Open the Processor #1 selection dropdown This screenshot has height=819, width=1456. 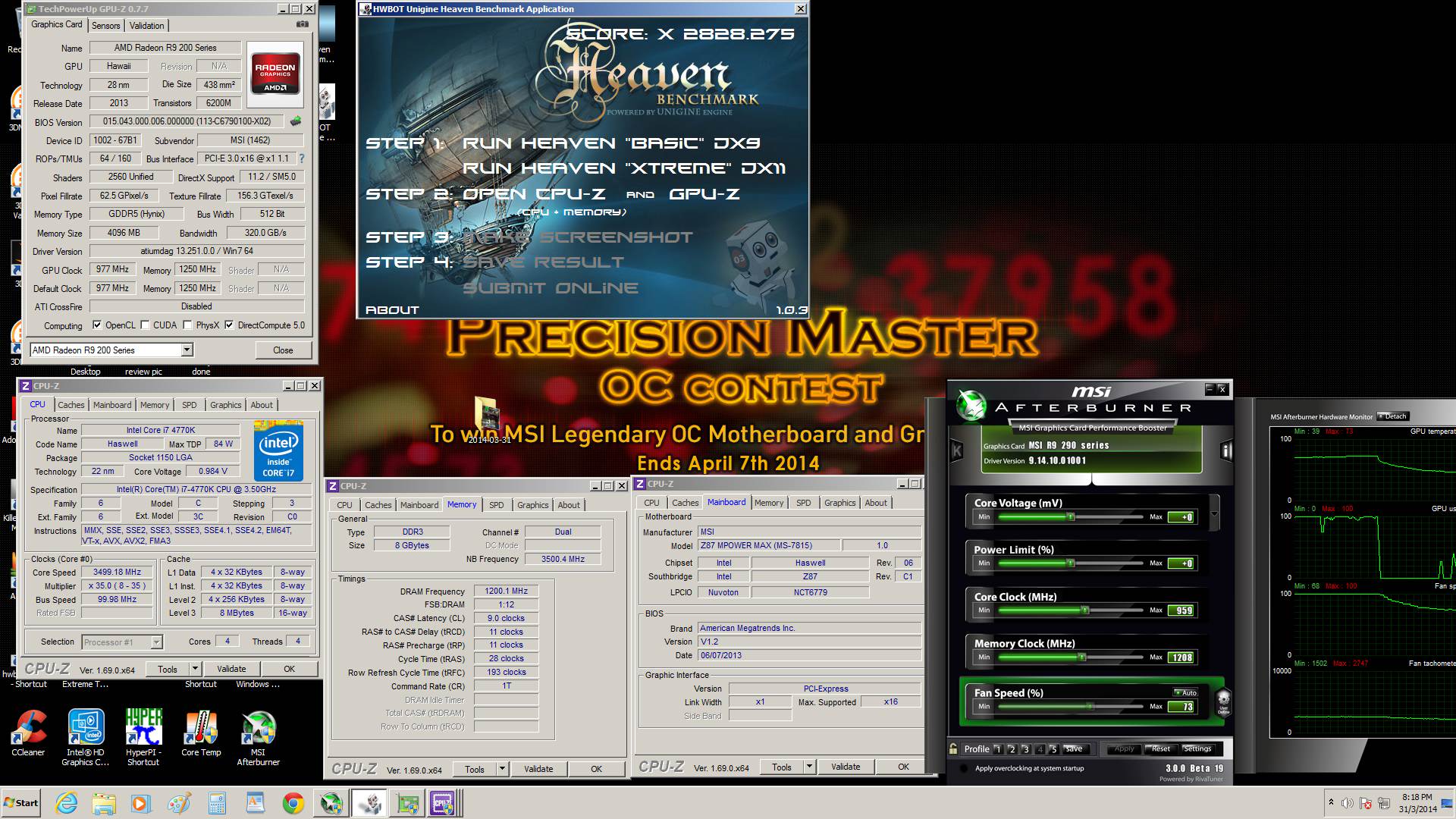point(156,642)
